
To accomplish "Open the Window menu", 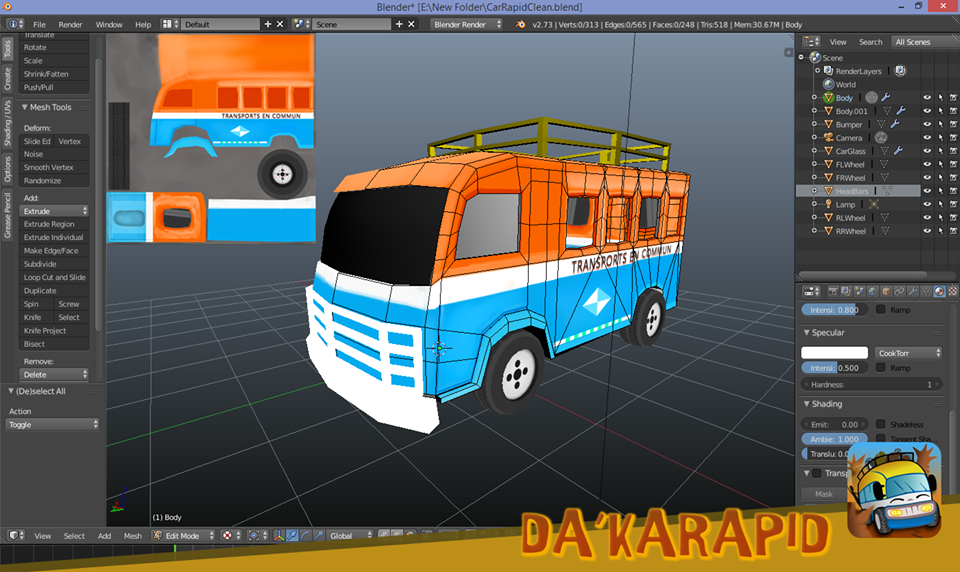I will tap(109, 24).
